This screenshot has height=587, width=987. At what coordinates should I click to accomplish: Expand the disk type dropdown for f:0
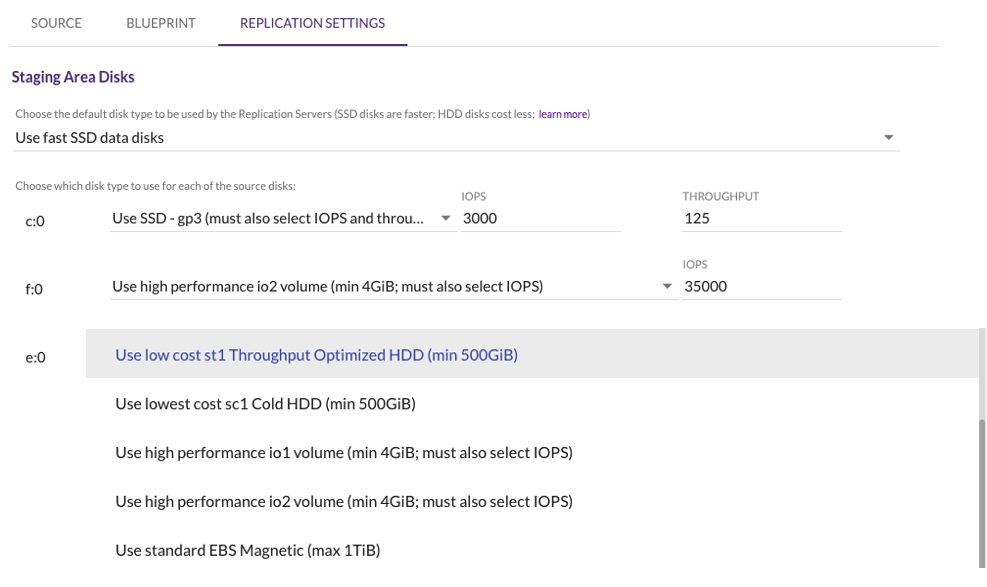coord(667,285)
